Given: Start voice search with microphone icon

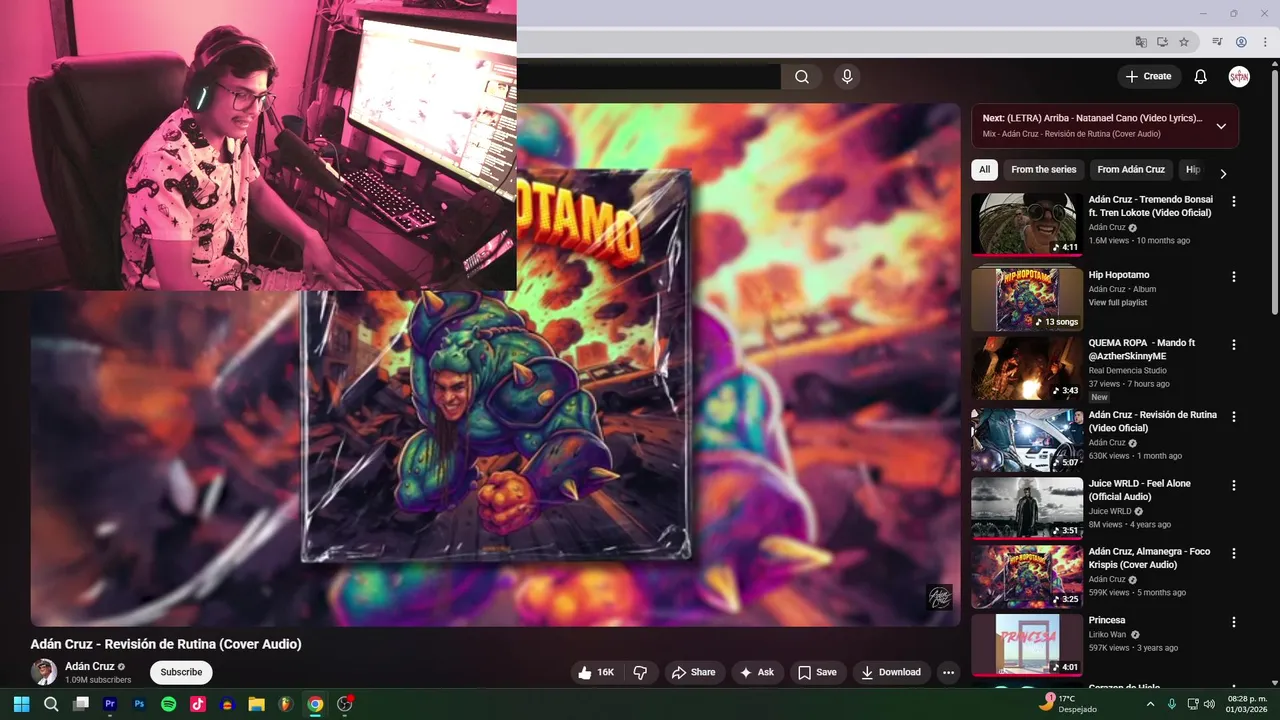Looking at the screenshot, I should (x=847, y=77).
